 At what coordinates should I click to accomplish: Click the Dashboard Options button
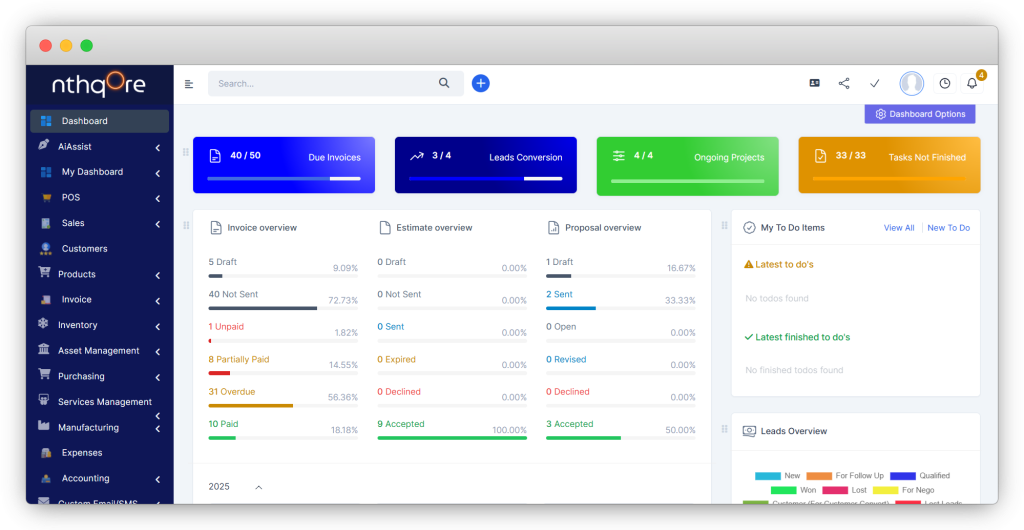coord(920,114)
